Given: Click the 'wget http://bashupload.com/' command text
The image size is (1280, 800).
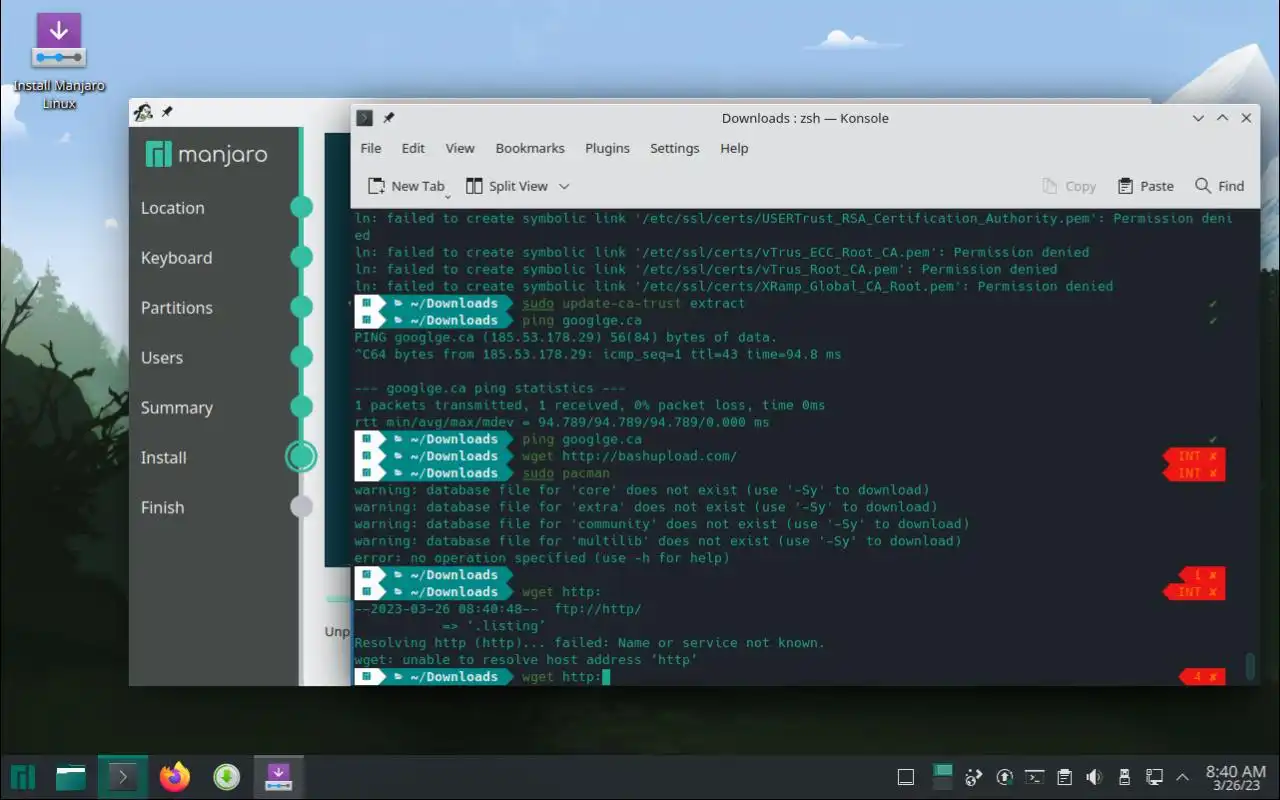Looking at the screenshot, I should [629, 456].
